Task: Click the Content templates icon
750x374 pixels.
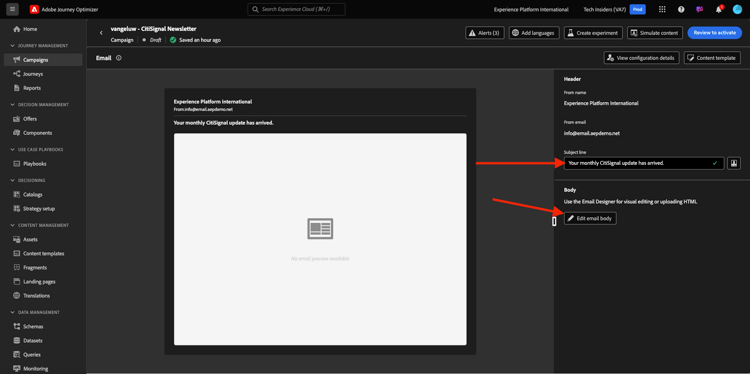Action: point(17,253)
